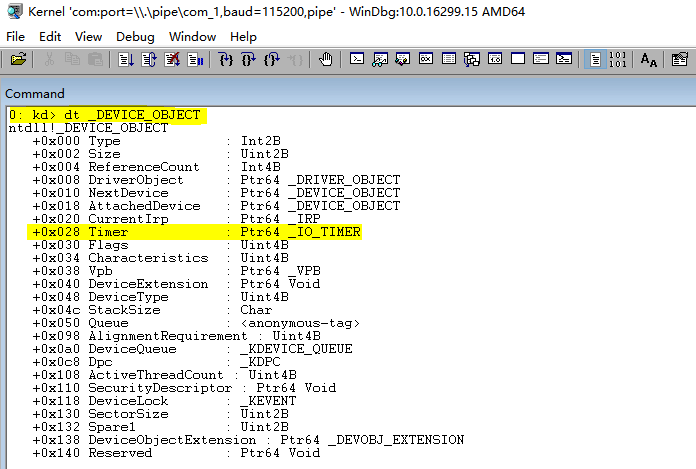Open the File menu

pyautogui.click(x=16, y=37)
